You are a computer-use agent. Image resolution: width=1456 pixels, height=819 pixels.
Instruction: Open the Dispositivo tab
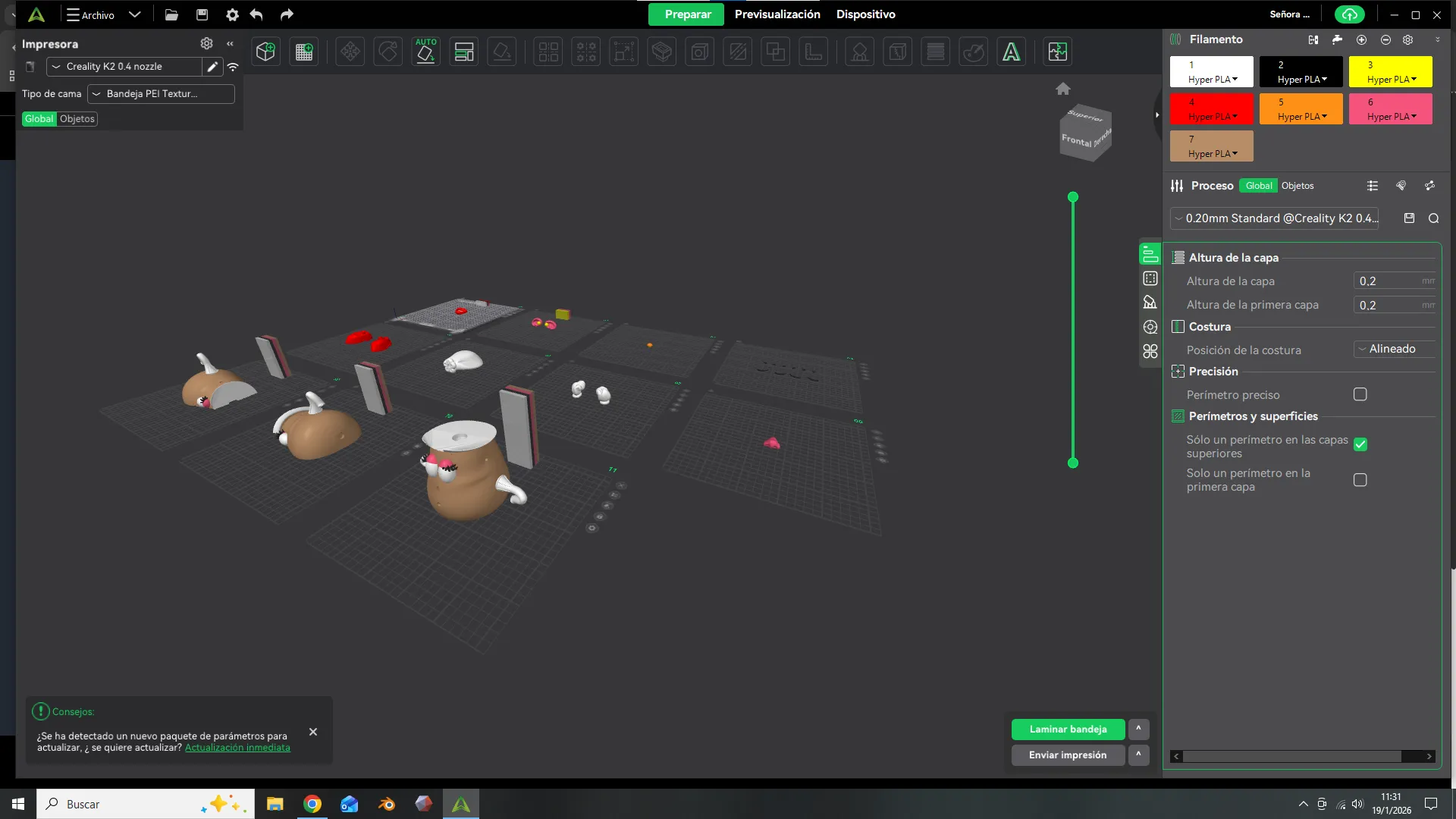pyautogui.click(x=865, y=14)
